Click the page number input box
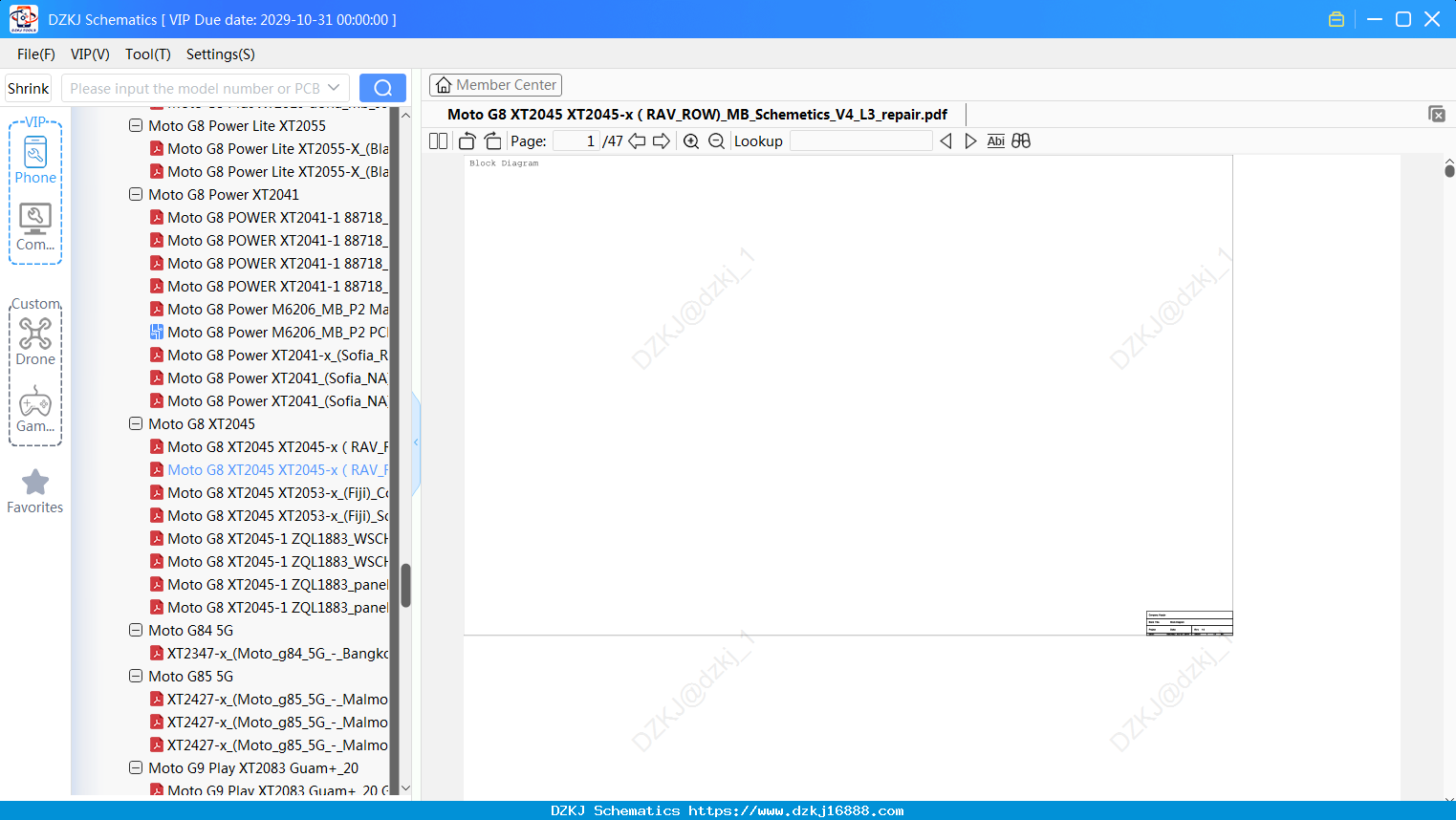 (x=576, y=141)
